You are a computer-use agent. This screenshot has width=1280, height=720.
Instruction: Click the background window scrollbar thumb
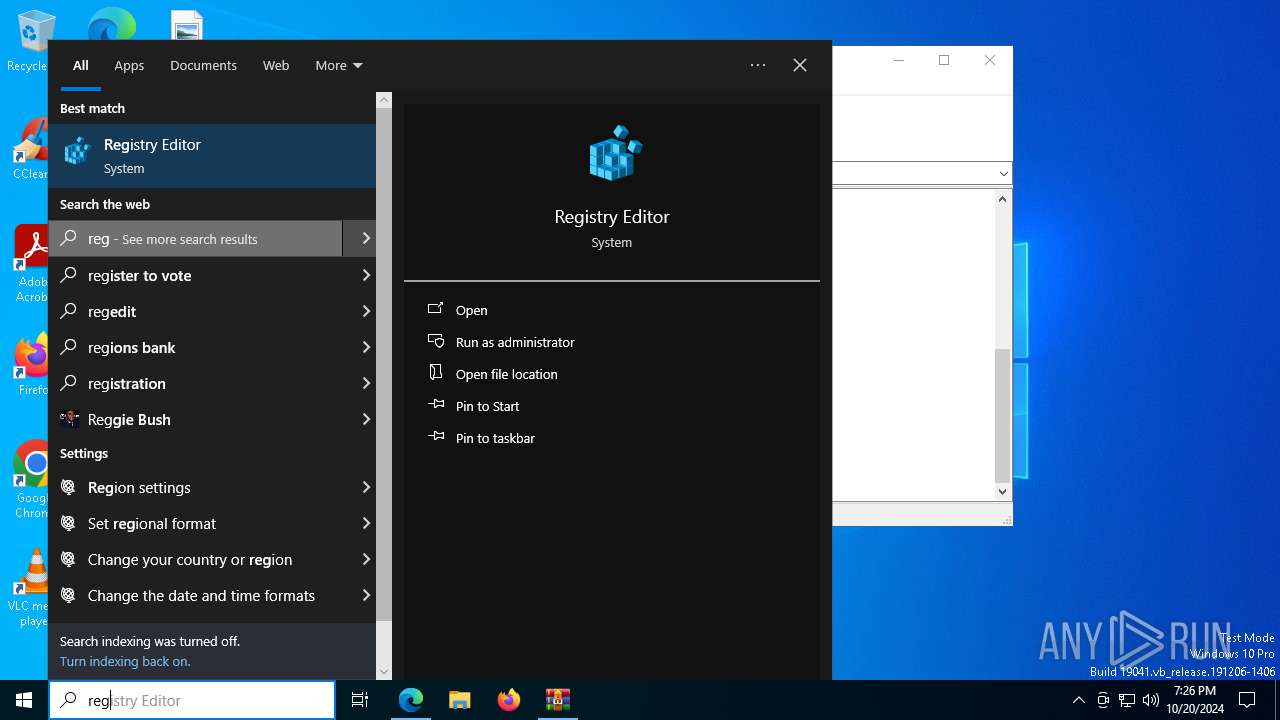pyautogui.click(x=1003, y=415)
